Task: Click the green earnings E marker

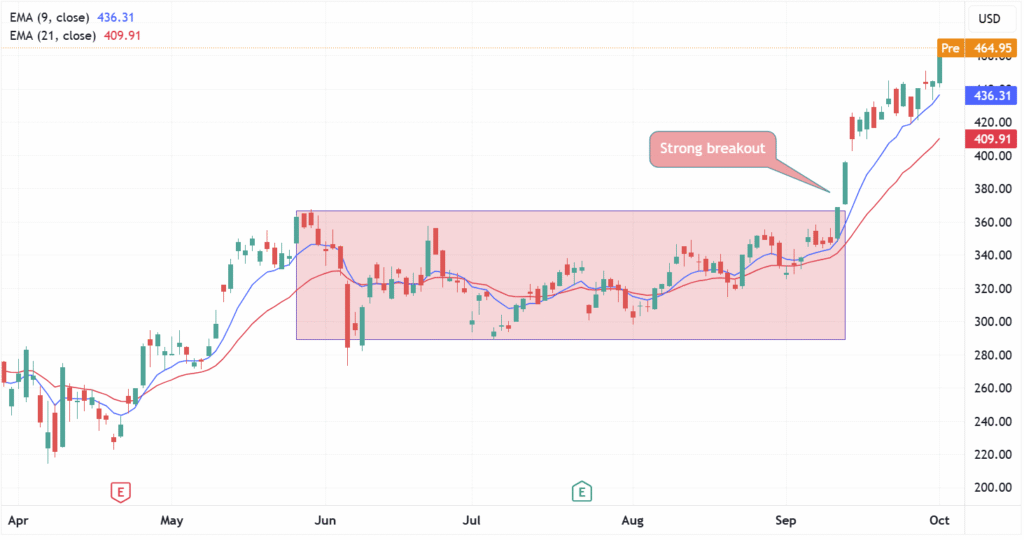Action: [x=580, y=491]
